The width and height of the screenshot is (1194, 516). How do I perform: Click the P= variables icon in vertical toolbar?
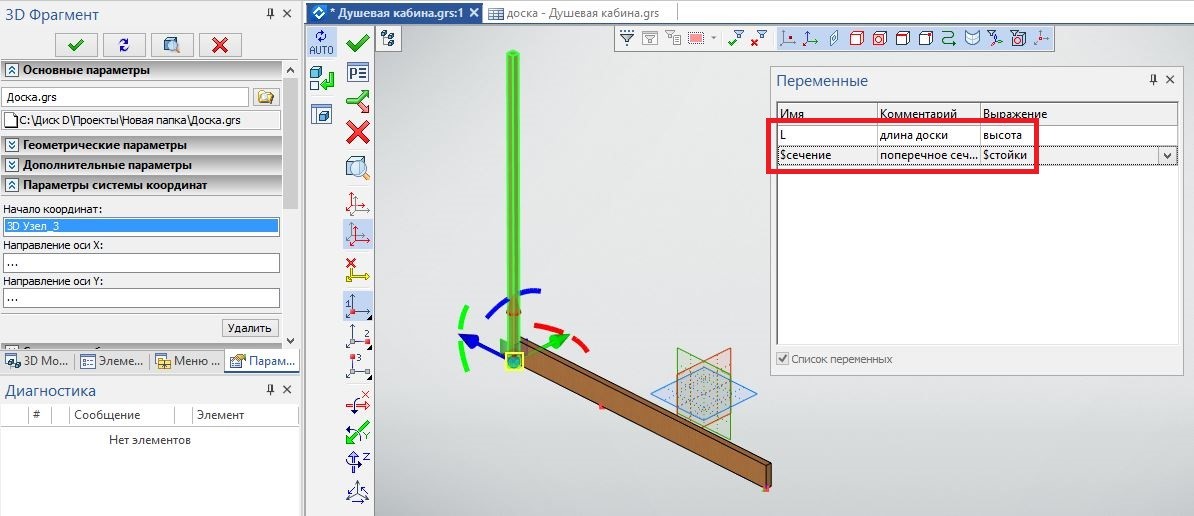[357, 72]
